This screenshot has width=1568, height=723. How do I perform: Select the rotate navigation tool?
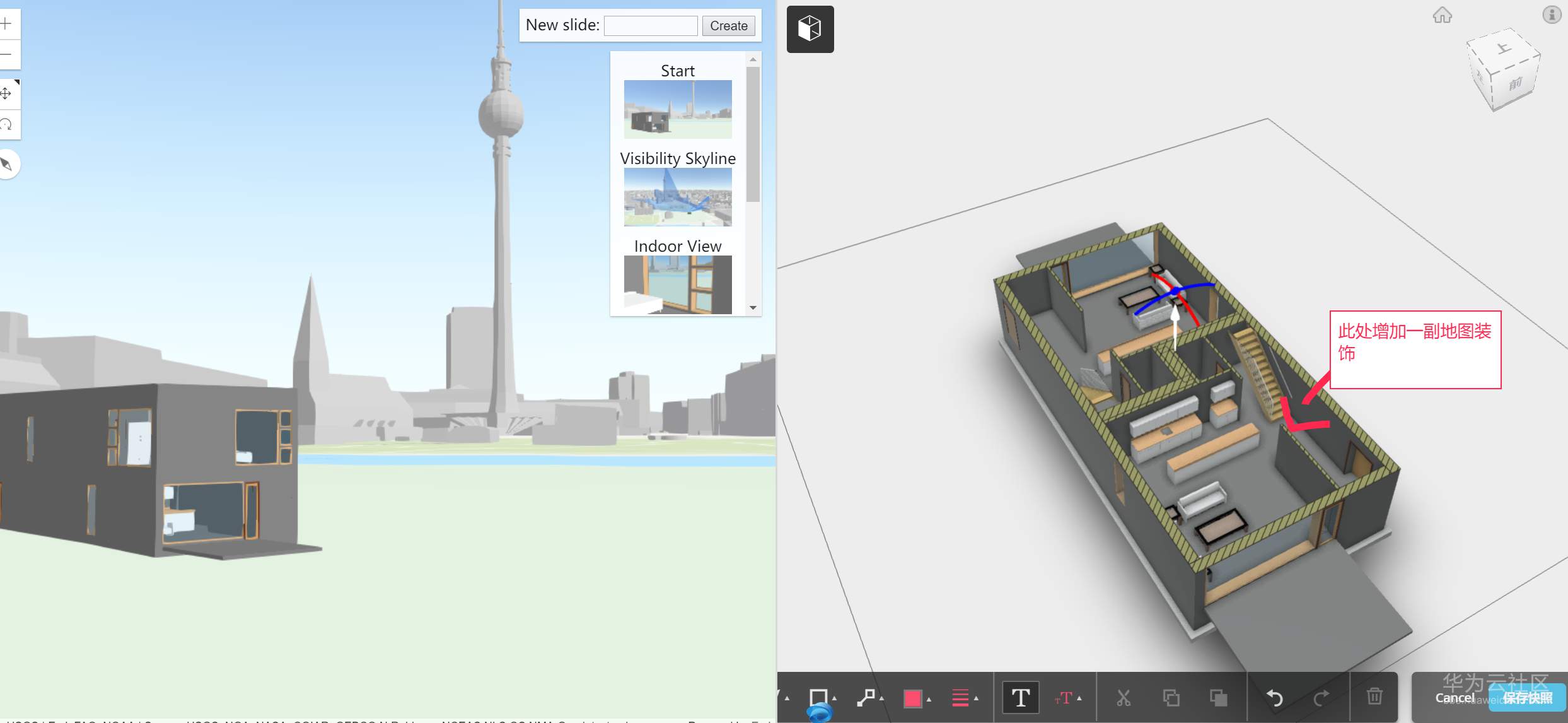pos(6,124)
